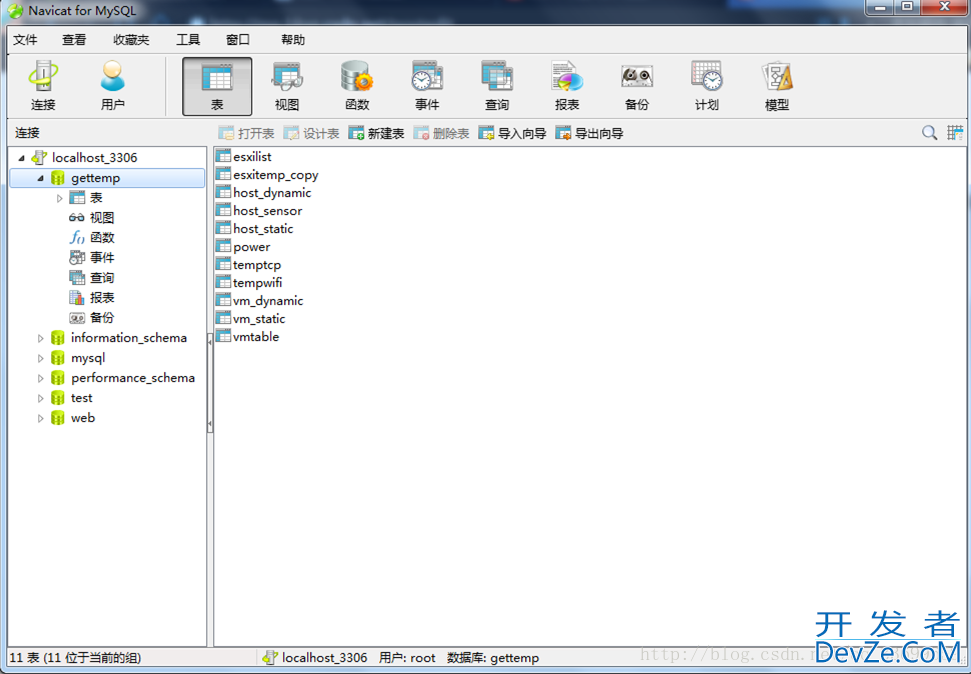The height and width of the screenshot is (674, 971).
Task: Click 新建表 (New Table) button
Action: point(377,133)
